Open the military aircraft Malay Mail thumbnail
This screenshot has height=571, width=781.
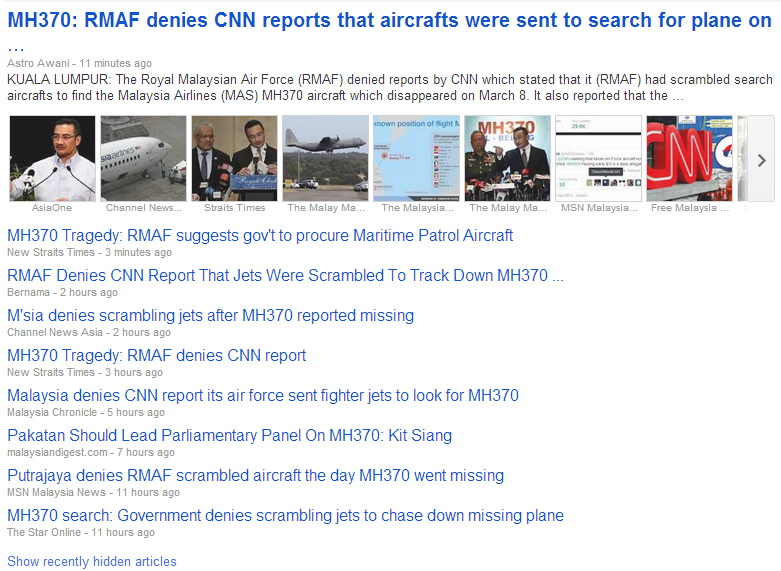326,158
